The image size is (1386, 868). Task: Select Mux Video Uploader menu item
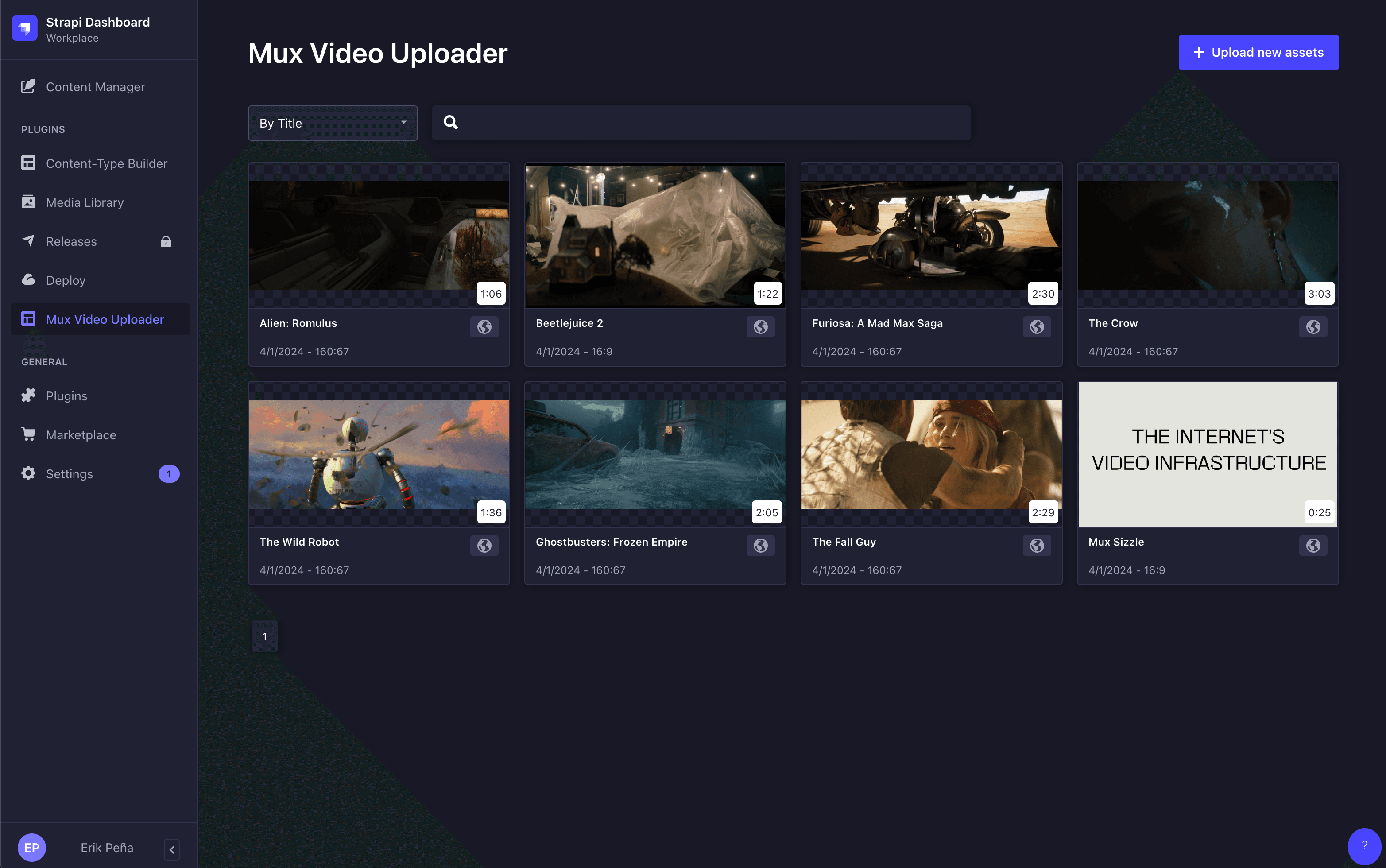point(105,319)
